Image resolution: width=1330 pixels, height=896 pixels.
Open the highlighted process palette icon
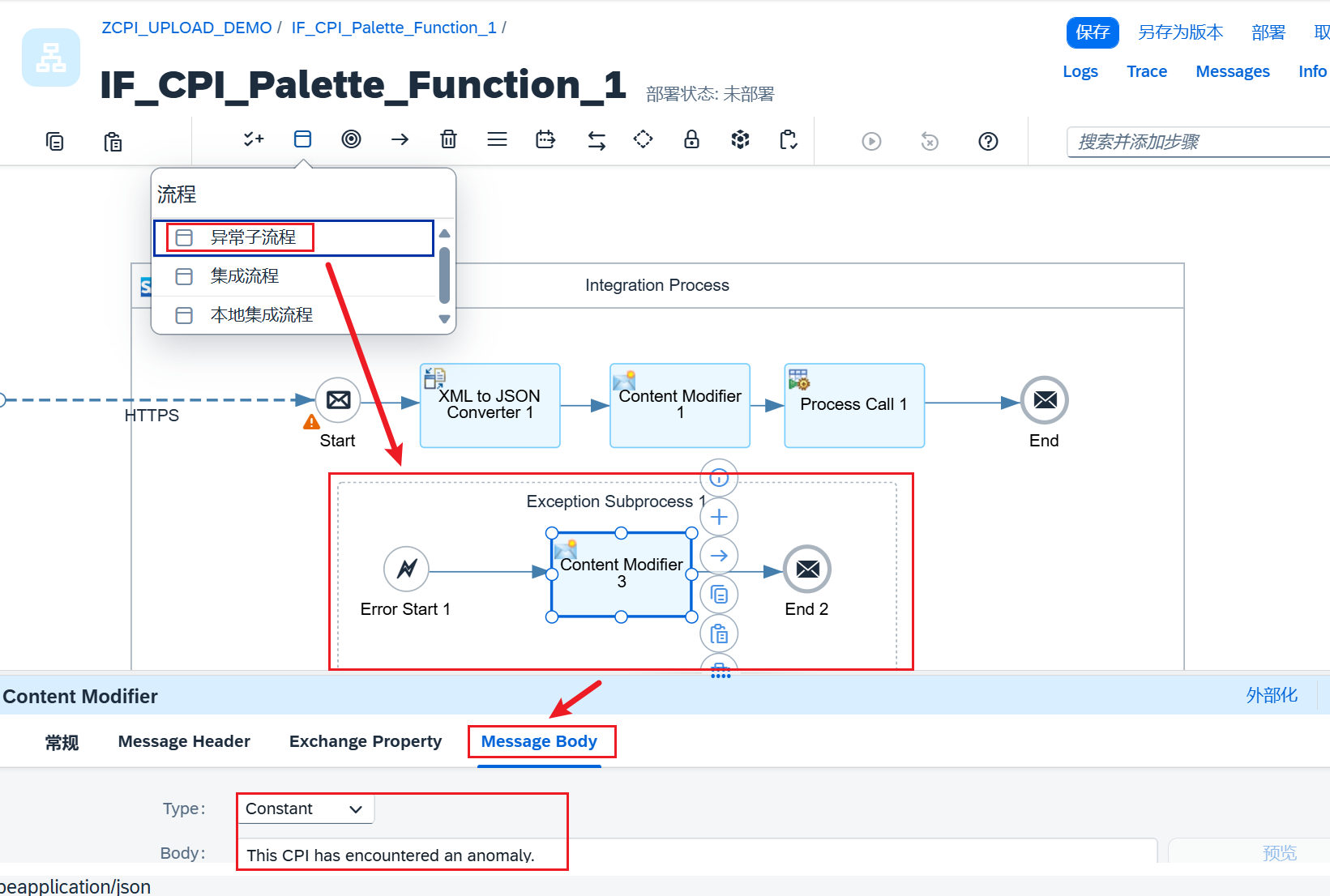(x=302, y=139)
